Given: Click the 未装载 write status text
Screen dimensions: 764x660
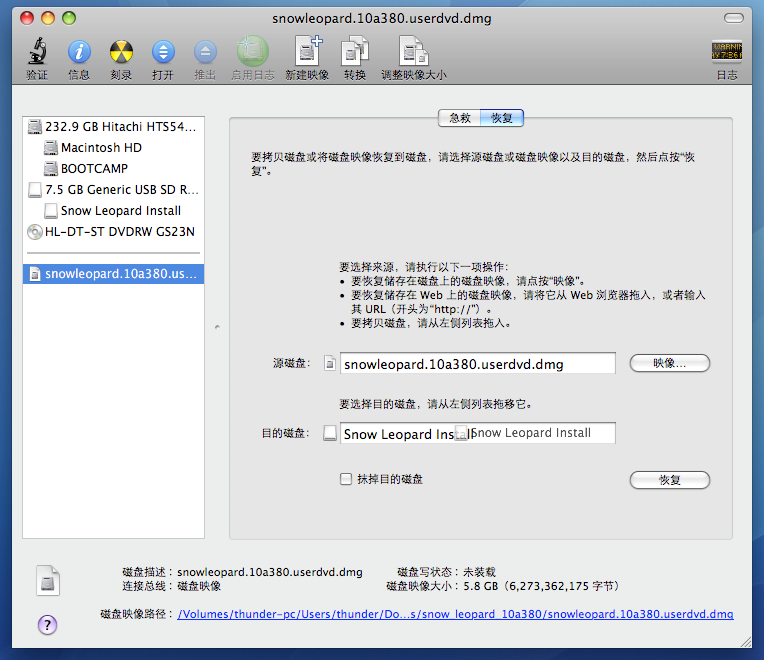Looking at the screenshot, I should (x=479, y=572).
